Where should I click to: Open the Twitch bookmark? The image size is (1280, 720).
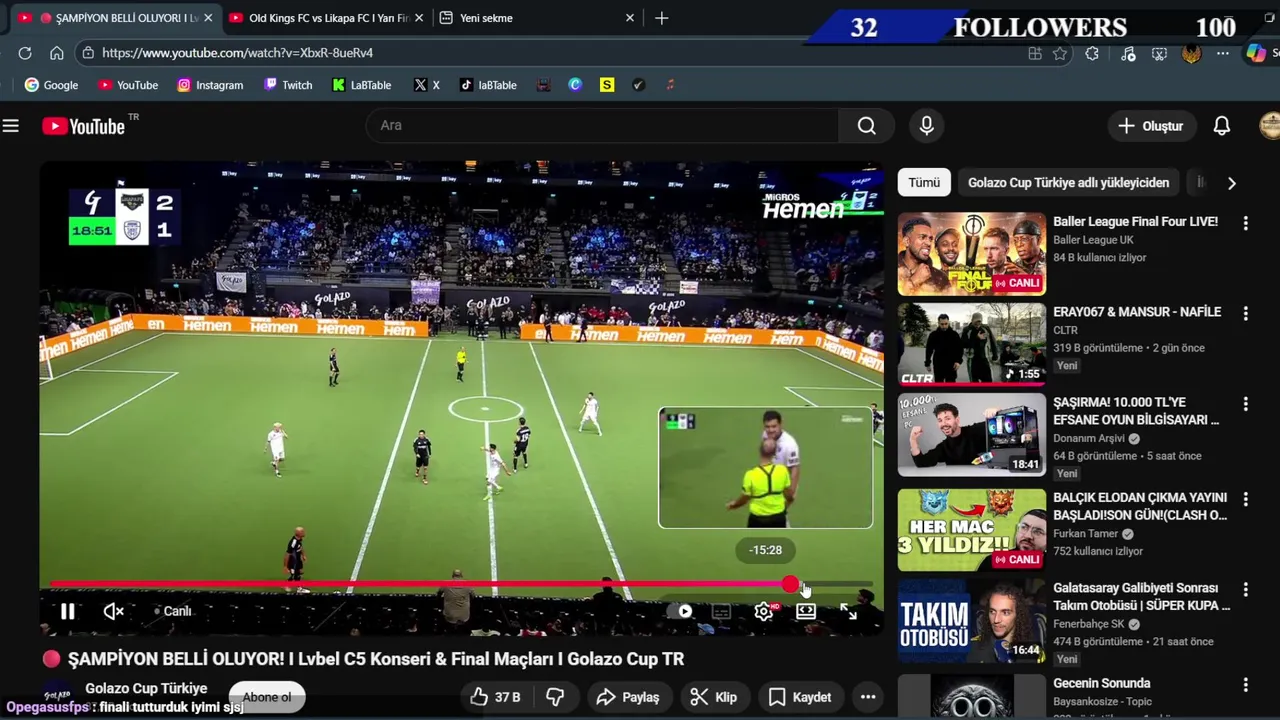coord(288,85)
